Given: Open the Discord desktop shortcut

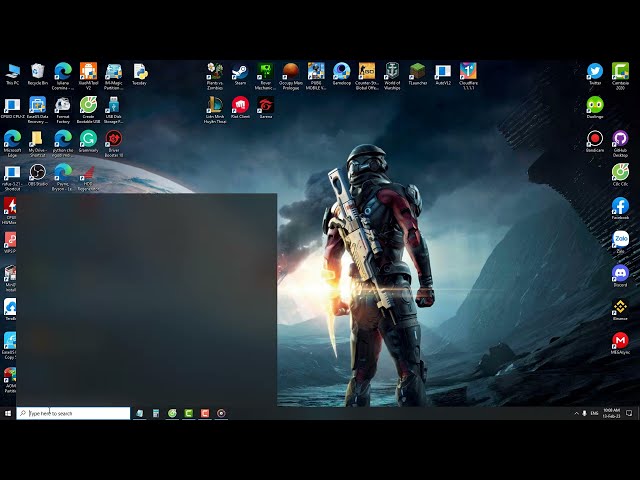Looking at the screenshot, I should [x=620, y=276].
